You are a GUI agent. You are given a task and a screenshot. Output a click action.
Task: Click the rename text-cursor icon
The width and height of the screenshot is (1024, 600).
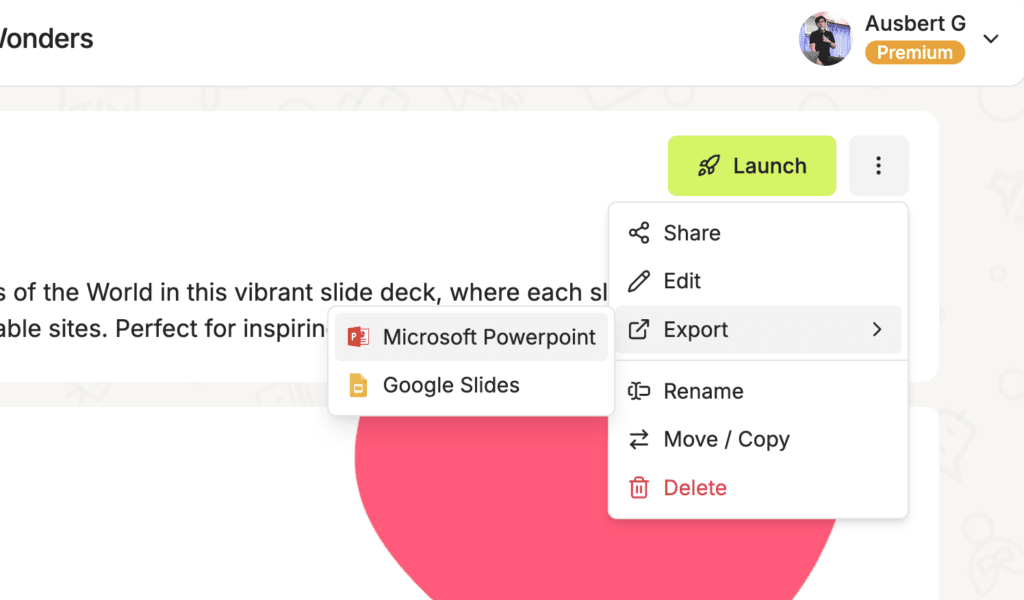pos(639,391)
